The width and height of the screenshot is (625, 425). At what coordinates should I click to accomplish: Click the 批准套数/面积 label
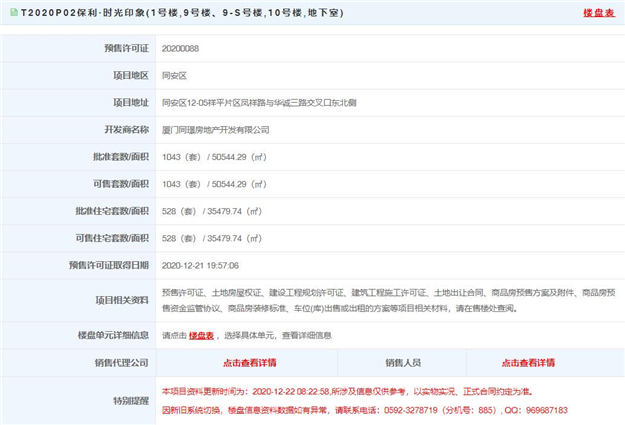(x=121, y=157)
